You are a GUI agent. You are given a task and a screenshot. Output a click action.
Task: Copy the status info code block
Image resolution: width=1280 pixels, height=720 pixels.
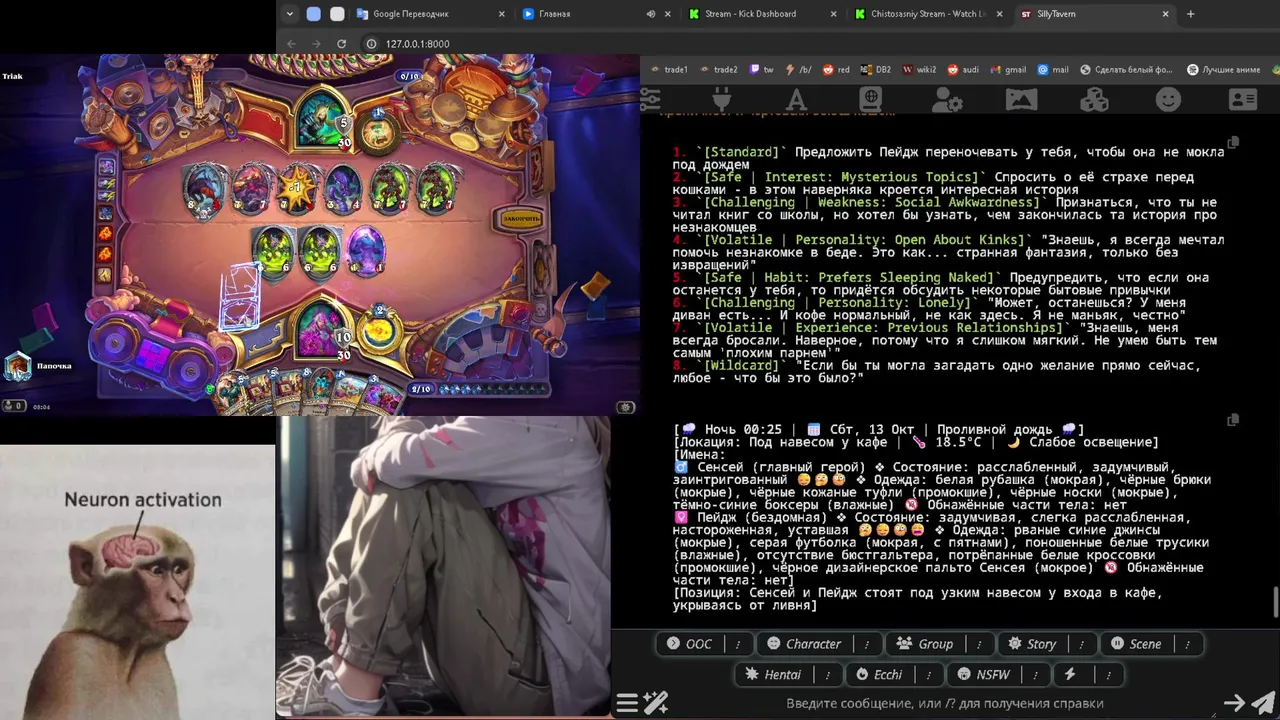coord(1233,420)
